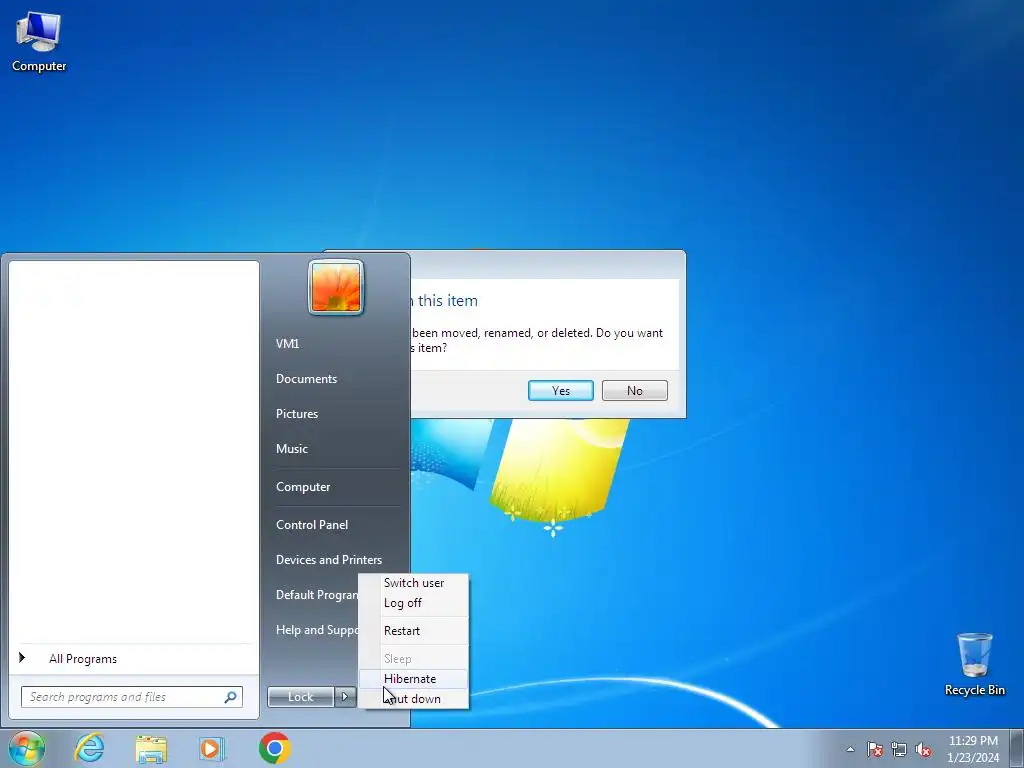The width and height of the screenshot is (1024, 768).
Task: Open Devices and Printers
Action: [x=328, y=560]
